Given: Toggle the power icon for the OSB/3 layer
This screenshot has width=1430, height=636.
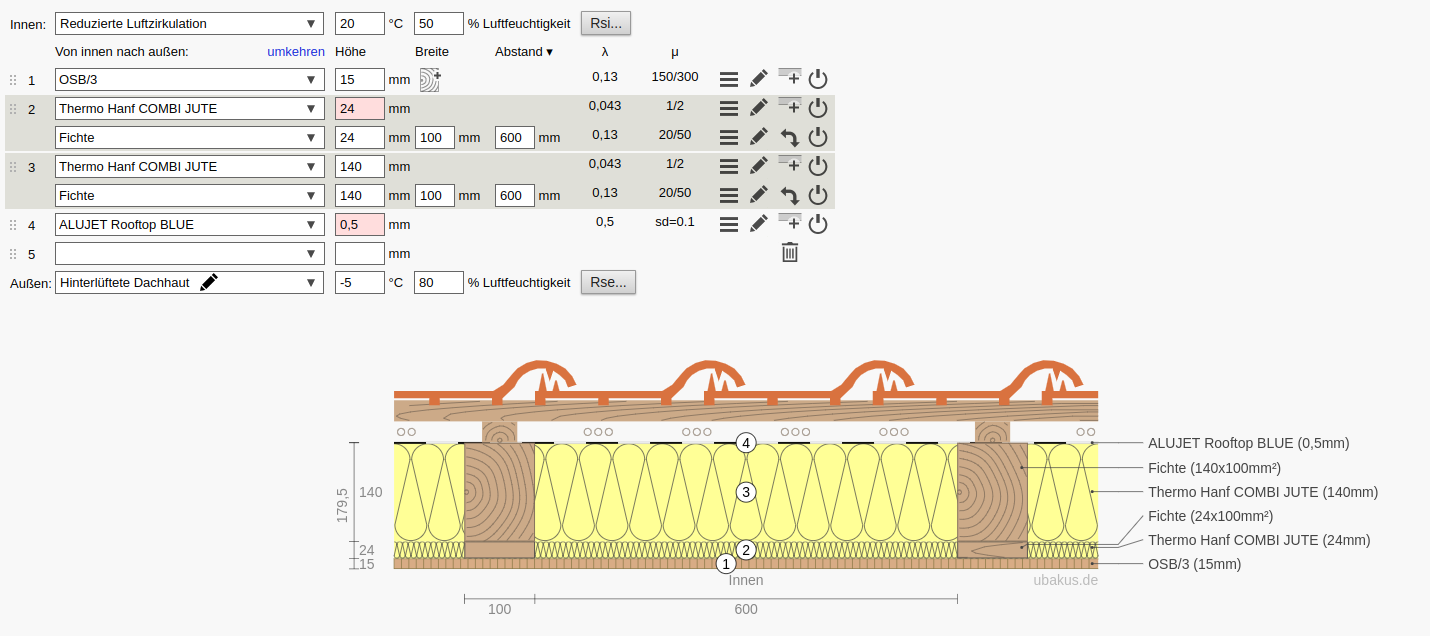Looking at the screenshot, I should point(818,79).
